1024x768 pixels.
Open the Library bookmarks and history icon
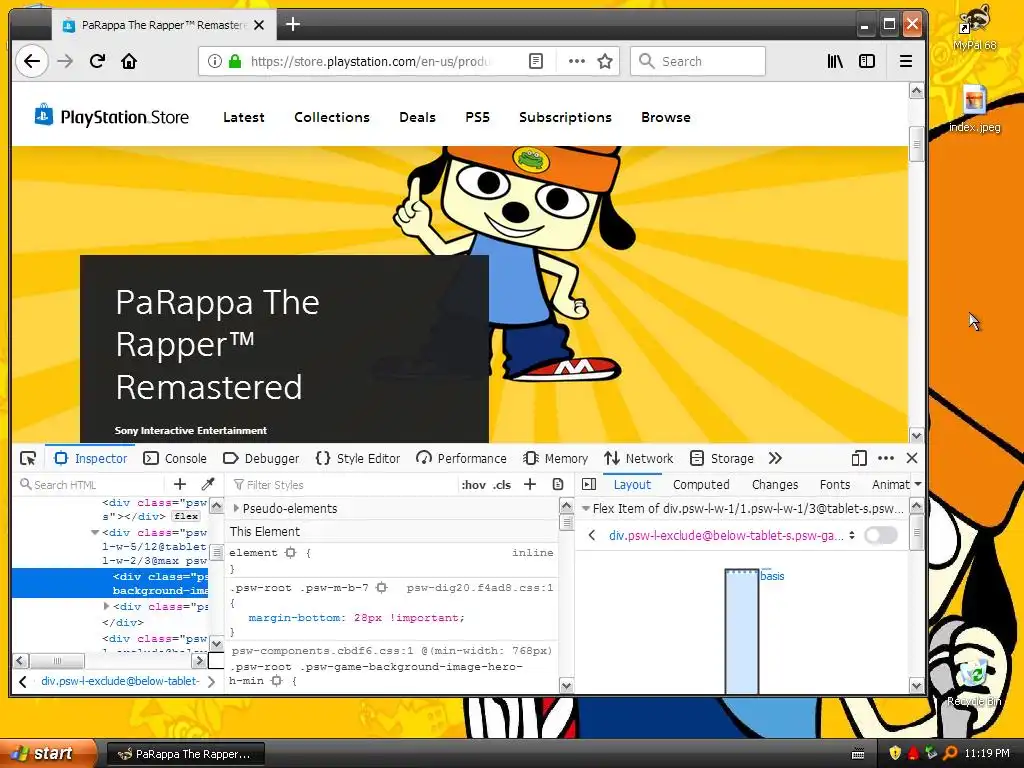point(835,61)
